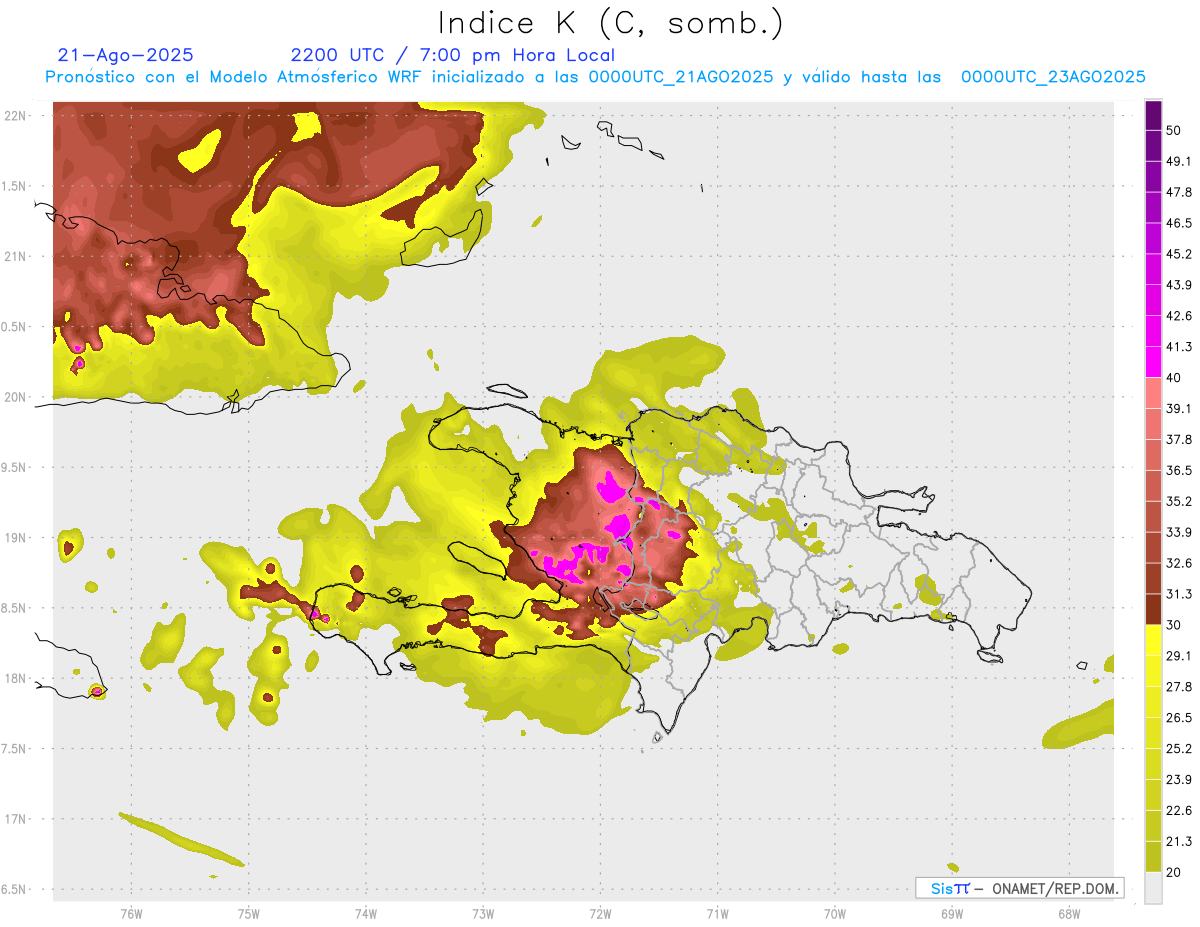Screen dimensions: 1200x927
Task: Click the legend value "30"
Action: (1175, 625)
